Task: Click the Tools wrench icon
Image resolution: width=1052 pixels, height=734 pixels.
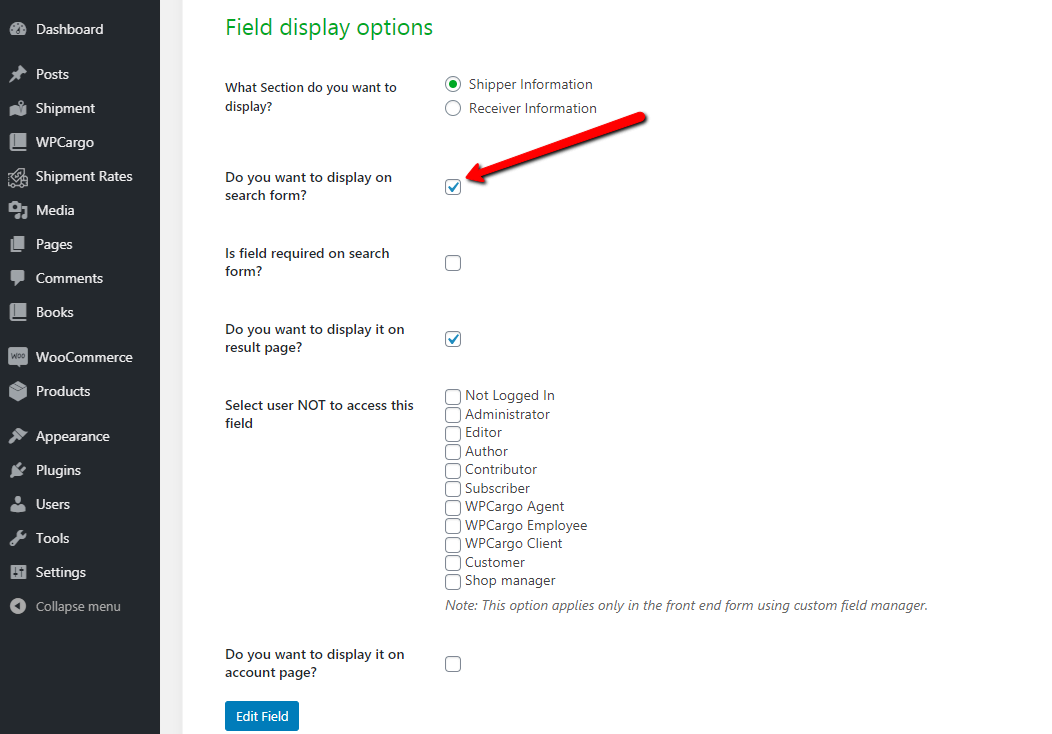Action: [18, 538]
